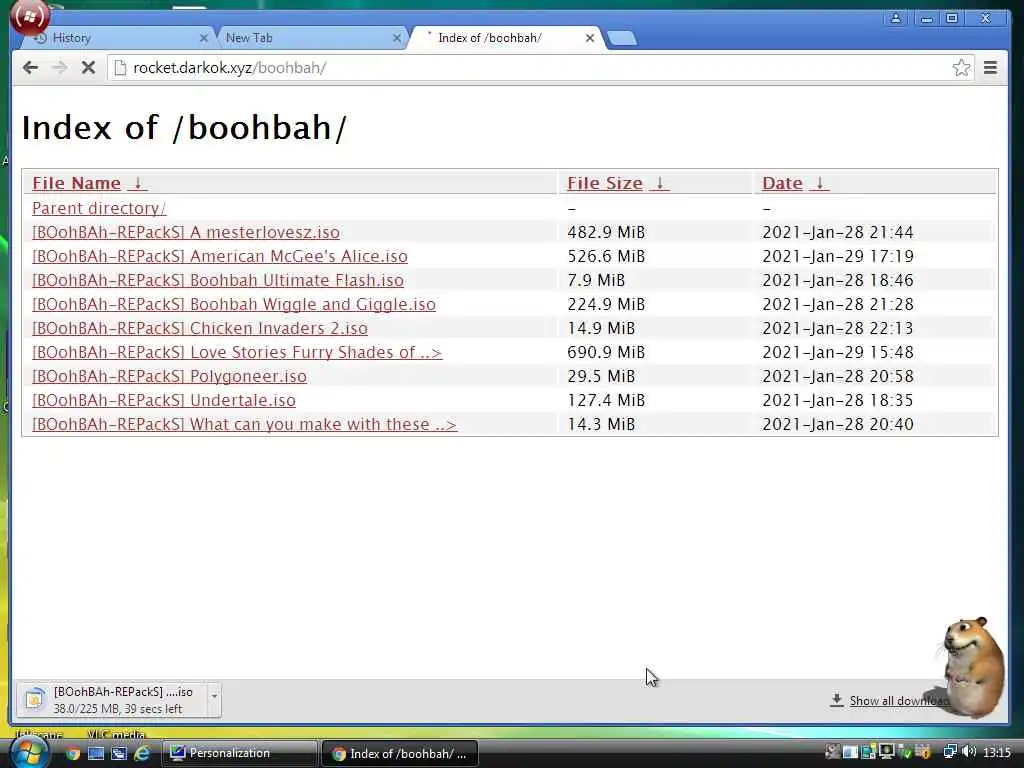Screen dimensions: 1024x768
Task: Click the File Size descending arrow
Action: (x=660, y=183)
